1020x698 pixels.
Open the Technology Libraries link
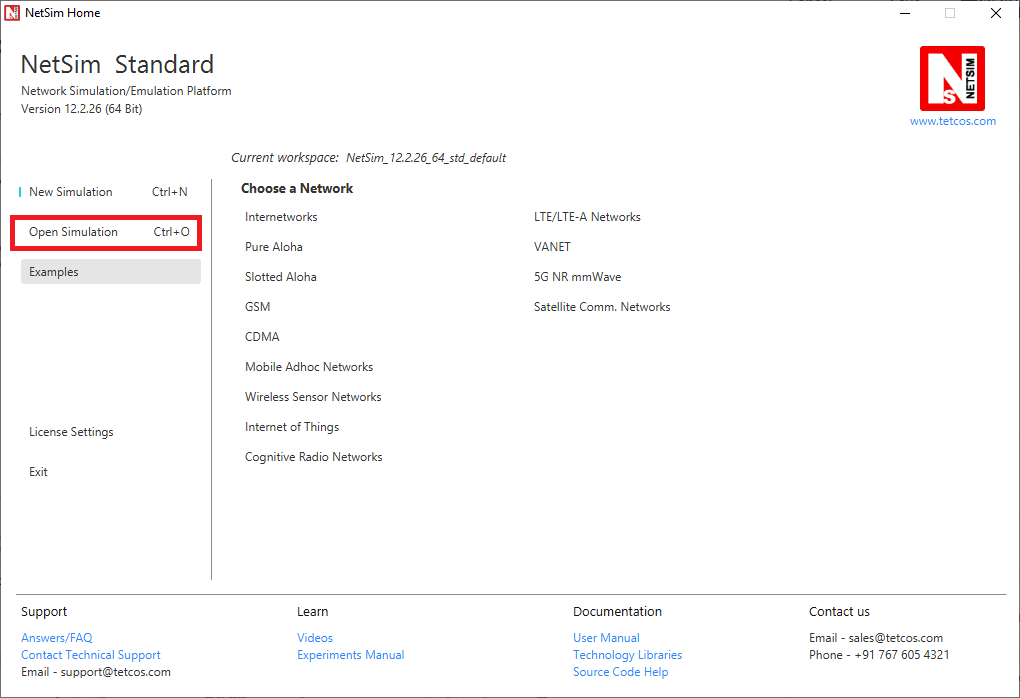pyautogui.click(x=628, y=654)
